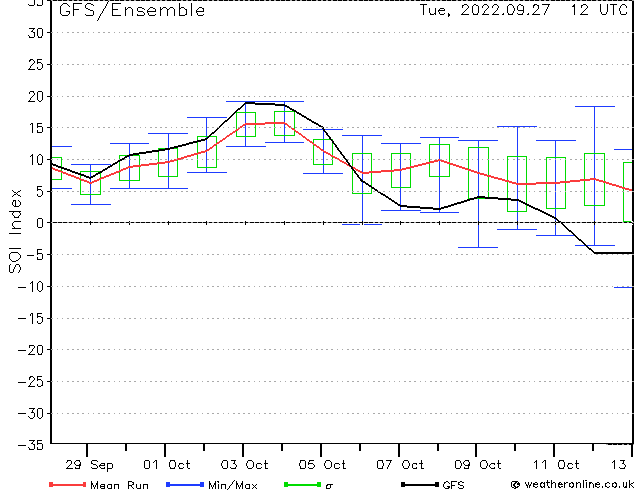Click the green sigma box above 11 Oct
This screenshot has width=634, height=490.
pos(556,183)
